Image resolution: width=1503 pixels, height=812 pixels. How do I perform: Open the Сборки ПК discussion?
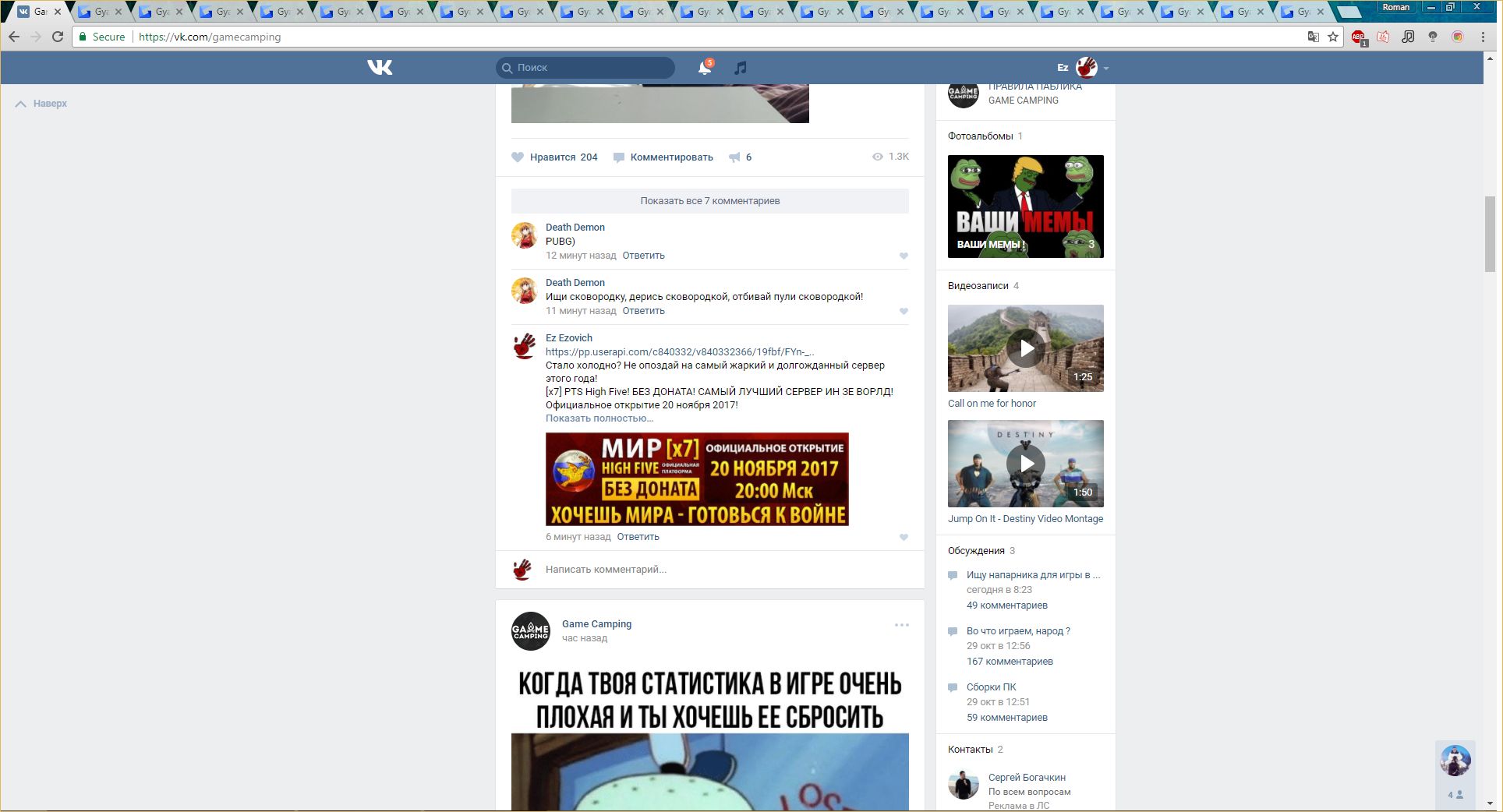(x=992, y=687)
